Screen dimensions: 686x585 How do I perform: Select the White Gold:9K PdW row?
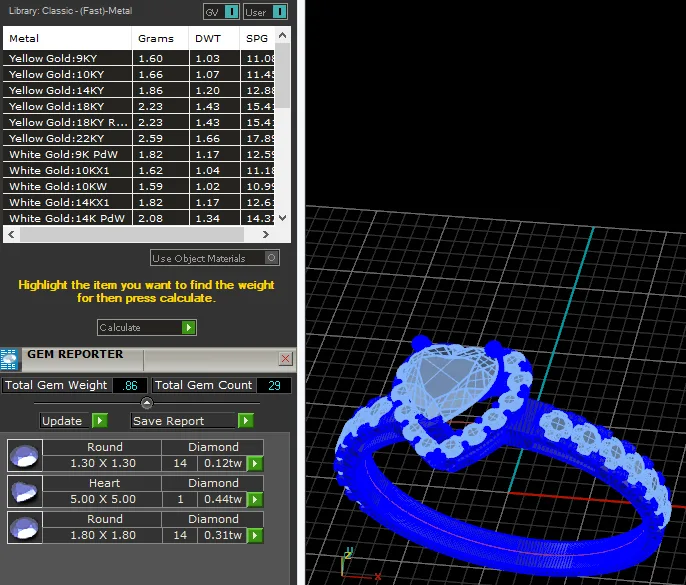pos(139,154)
